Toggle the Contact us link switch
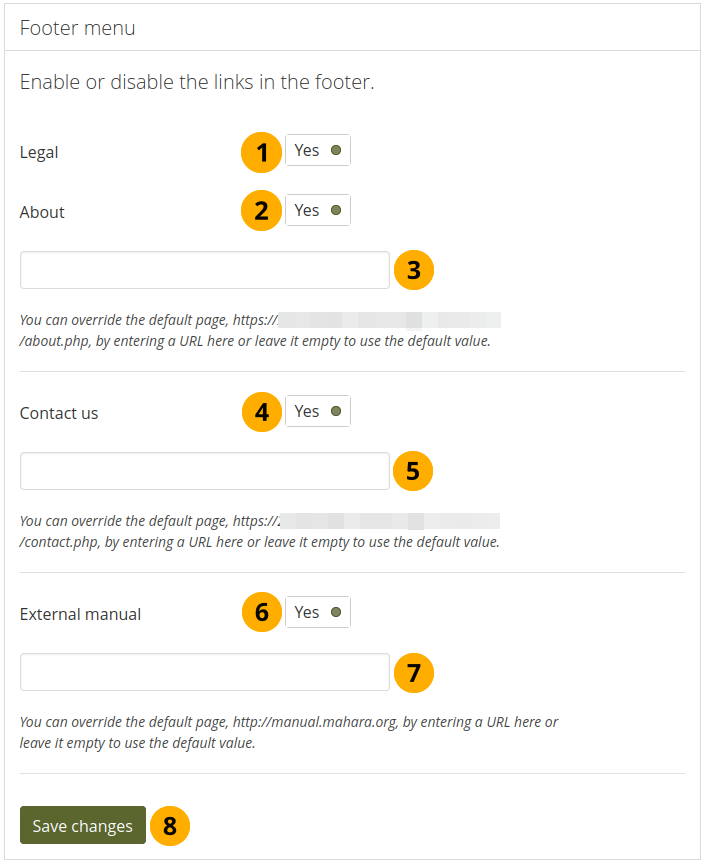This screenshot has height=864, width=705. click(x=318, y=411)
